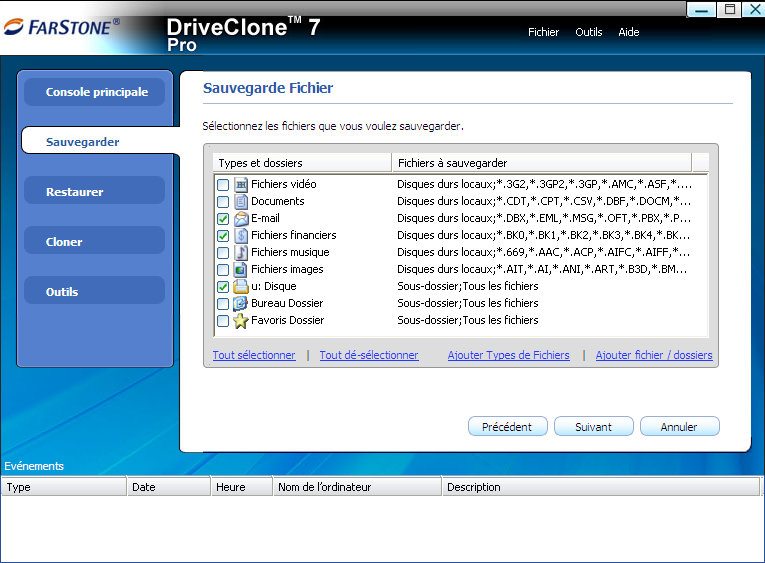This screenshot has width=765, height=563.
Task: Sort events by Date column
Action: click(x=168, y=487)
